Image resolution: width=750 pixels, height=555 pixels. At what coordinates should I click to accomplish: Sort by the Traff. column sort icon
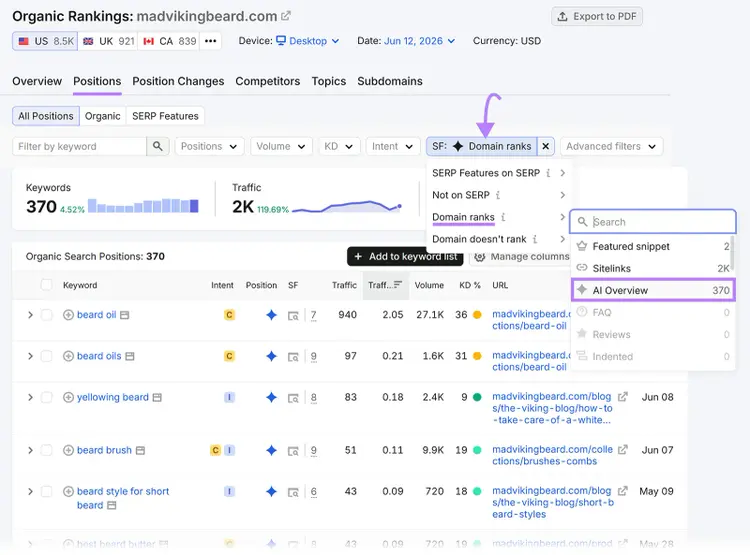point(397,285)
